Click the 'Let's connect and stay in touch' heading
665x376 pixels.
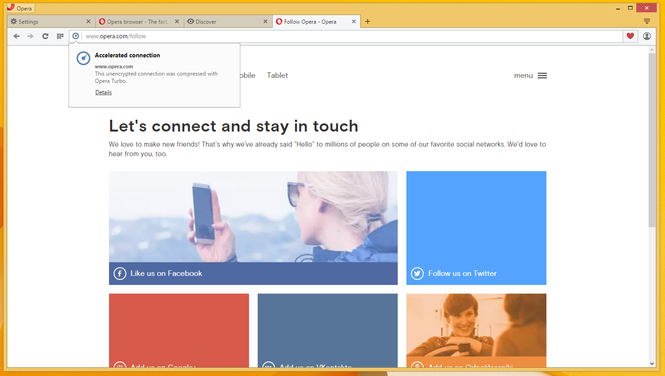(x=233, y=126)
